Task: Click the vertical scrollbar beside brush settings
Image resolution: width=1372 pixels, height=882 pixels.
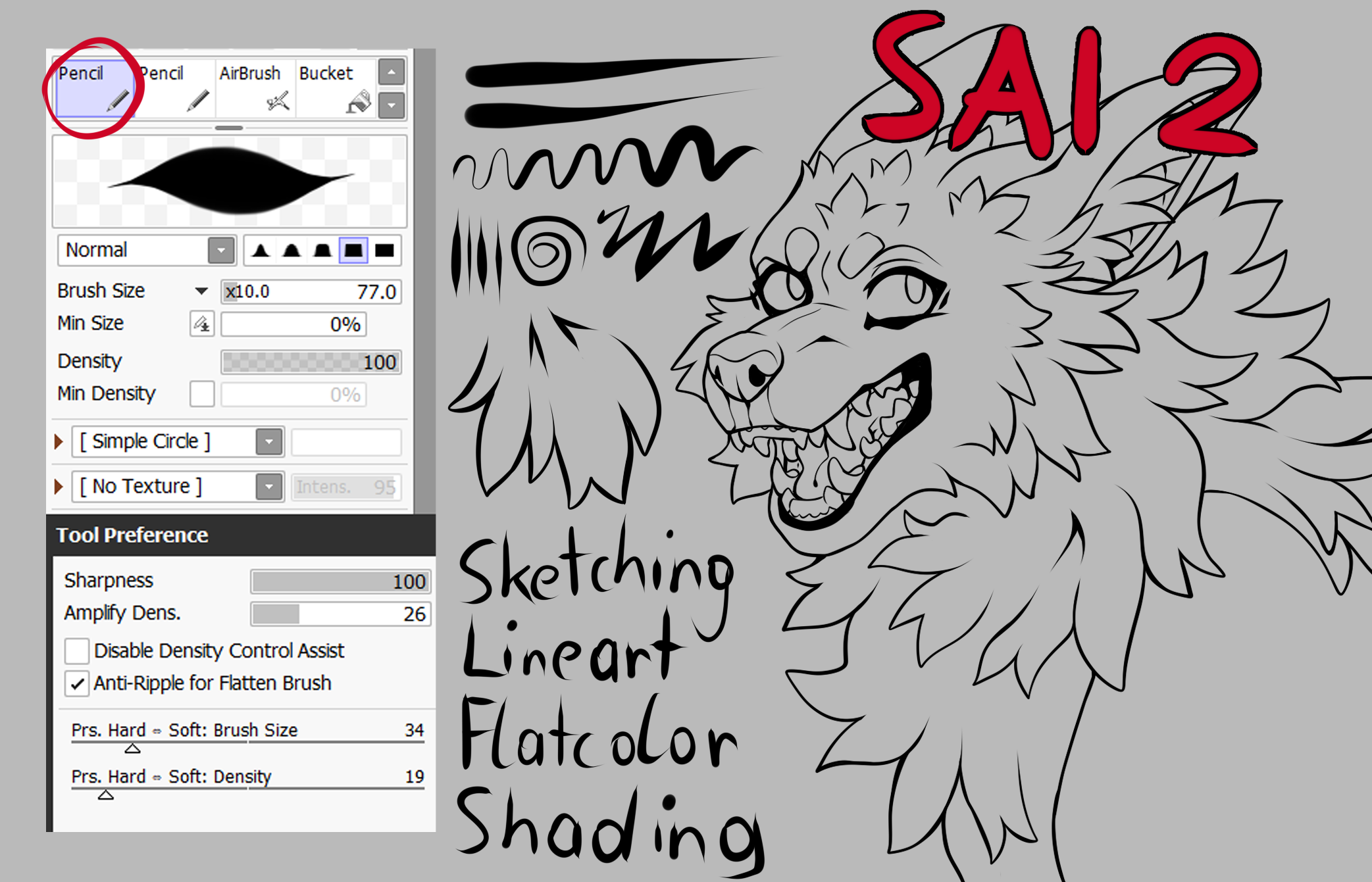Action: click(x=424, y=282)
